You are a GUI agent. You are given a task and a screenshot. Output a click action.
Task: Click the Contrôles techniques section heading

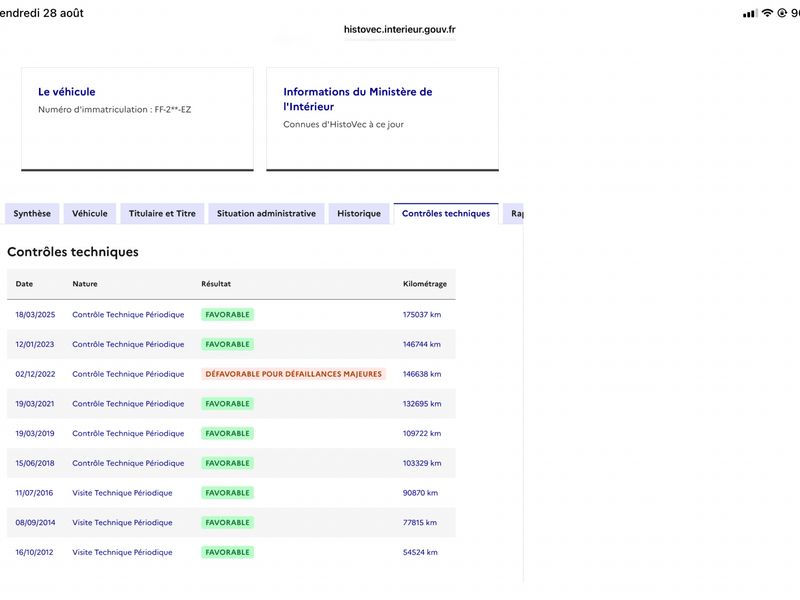point(73,252)
